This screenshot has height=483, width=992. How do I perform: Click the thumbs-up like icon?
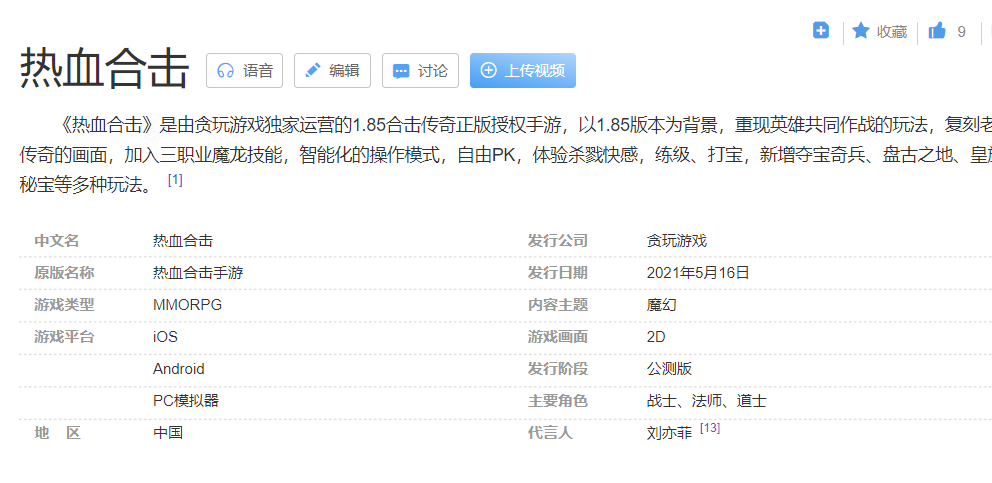(936, 31)
